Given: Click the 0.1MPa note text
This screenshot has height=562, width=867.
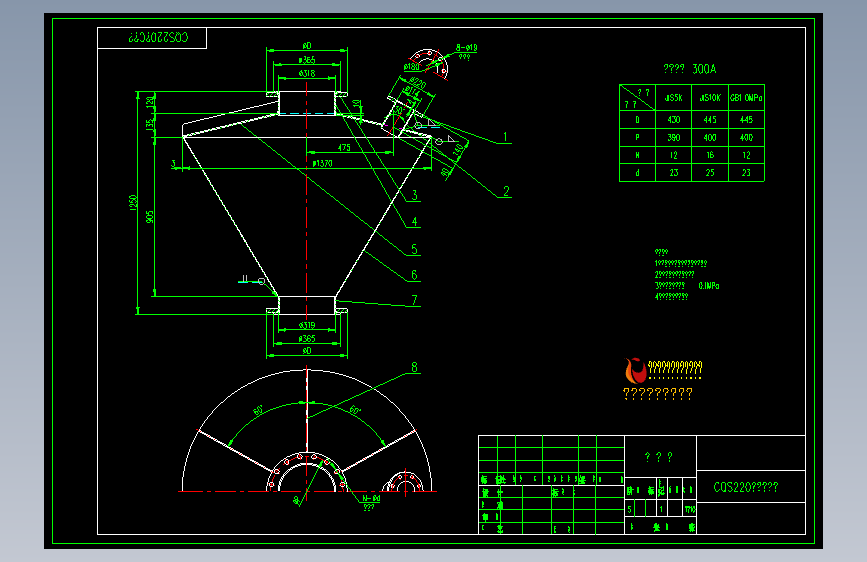Looking at the screenshot, I should pyautogui.click(x=709, y=286).
